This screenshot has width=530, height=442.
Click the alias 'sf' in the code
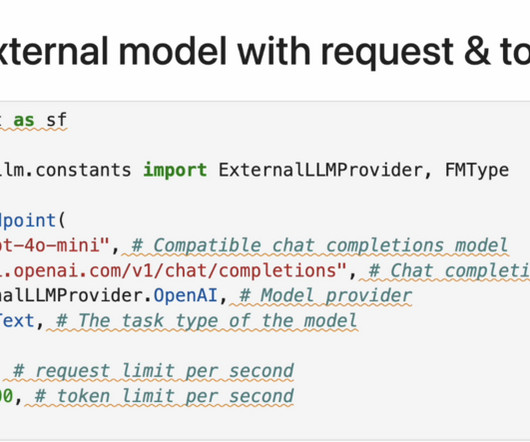[56, 120]
